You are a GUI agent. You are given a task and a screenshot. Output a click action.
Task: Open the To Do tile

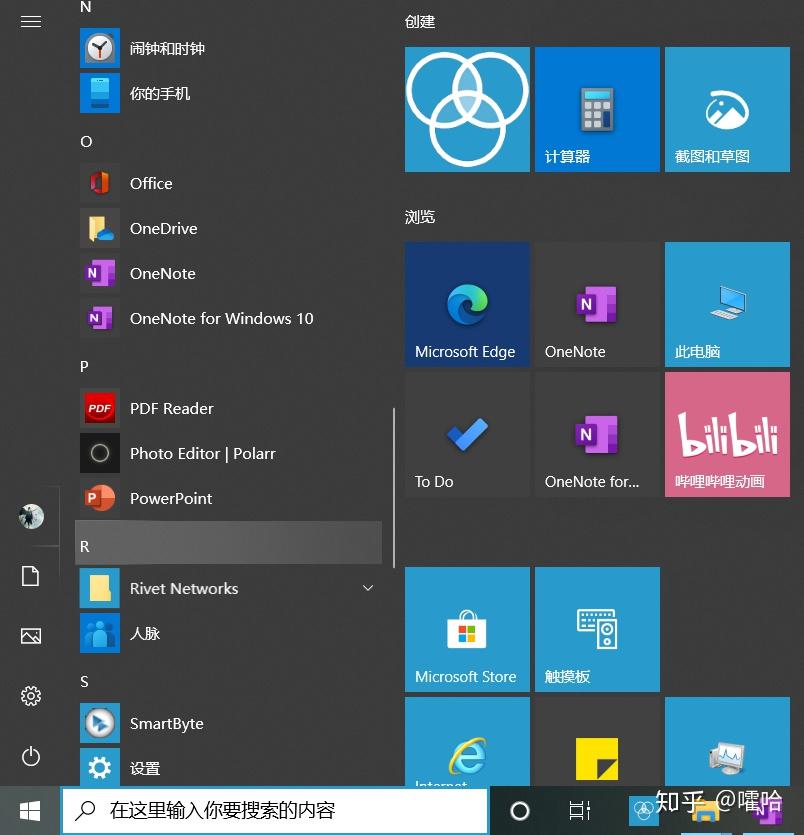click(x=467, y=435)
